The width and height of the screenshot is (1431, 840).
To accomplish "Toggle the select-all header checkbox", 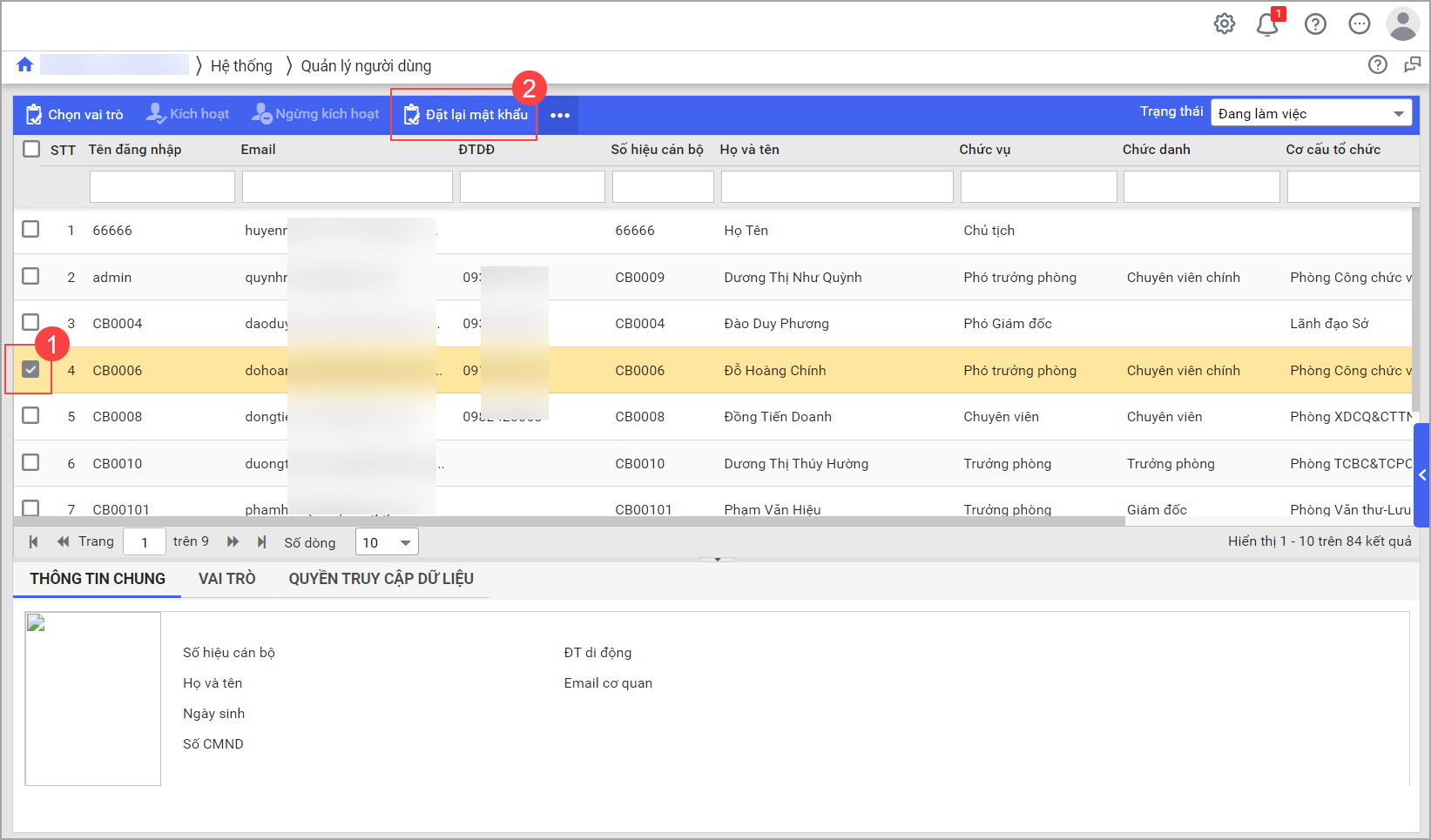I will [x=31, y=149].
